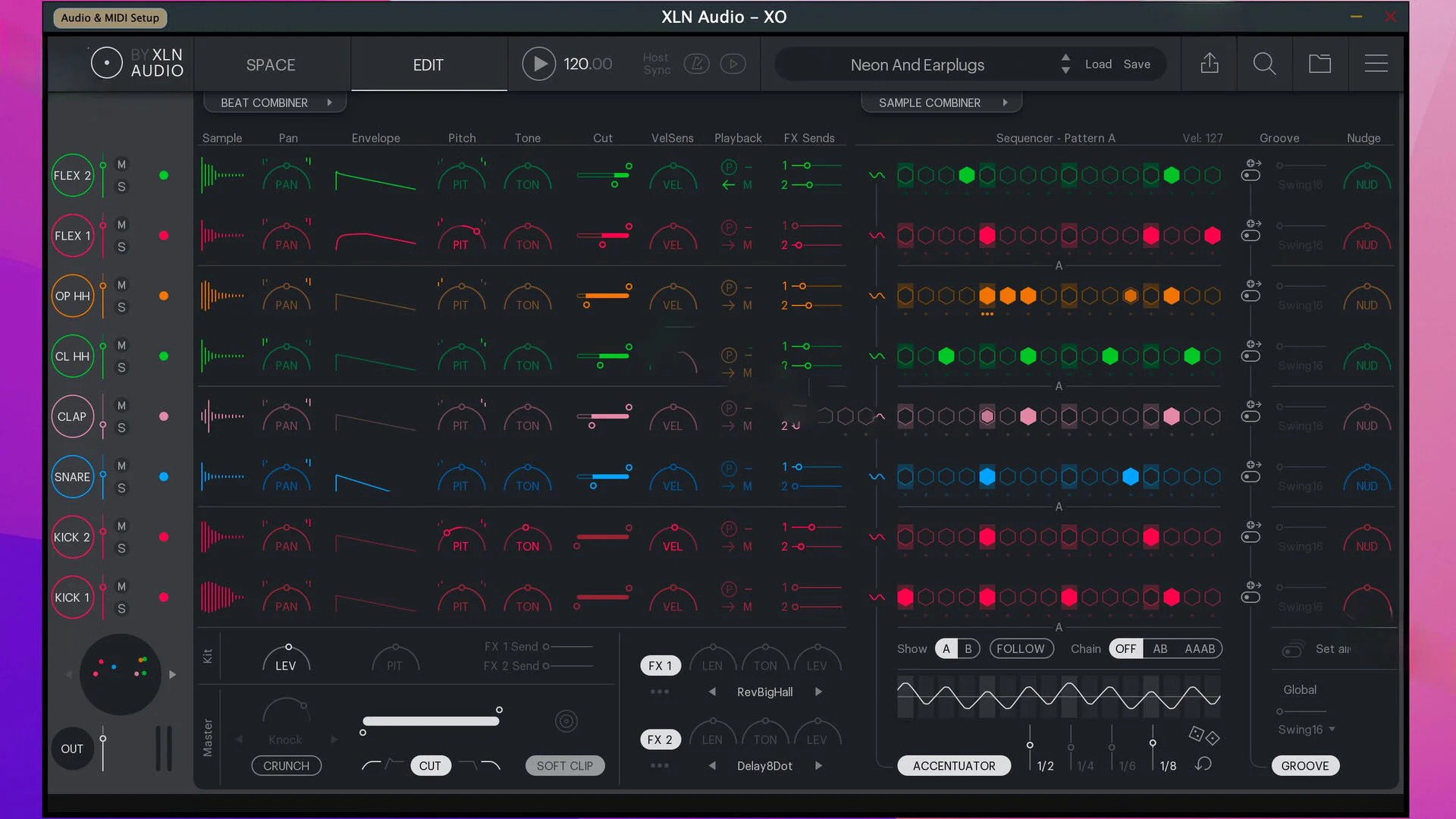Expand the BEAT COMBINER menu

point(275,102)
